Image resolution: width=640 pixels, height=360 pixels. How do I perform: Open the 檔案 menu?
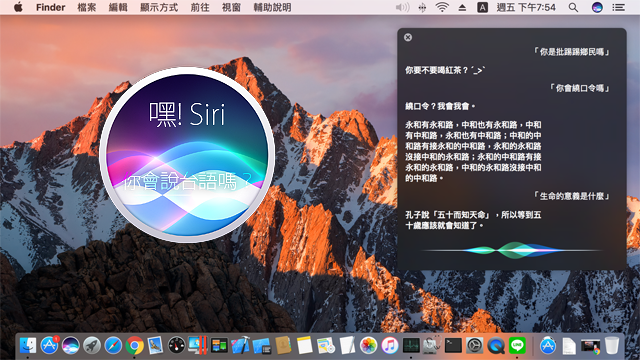click(x=87, y=7)
